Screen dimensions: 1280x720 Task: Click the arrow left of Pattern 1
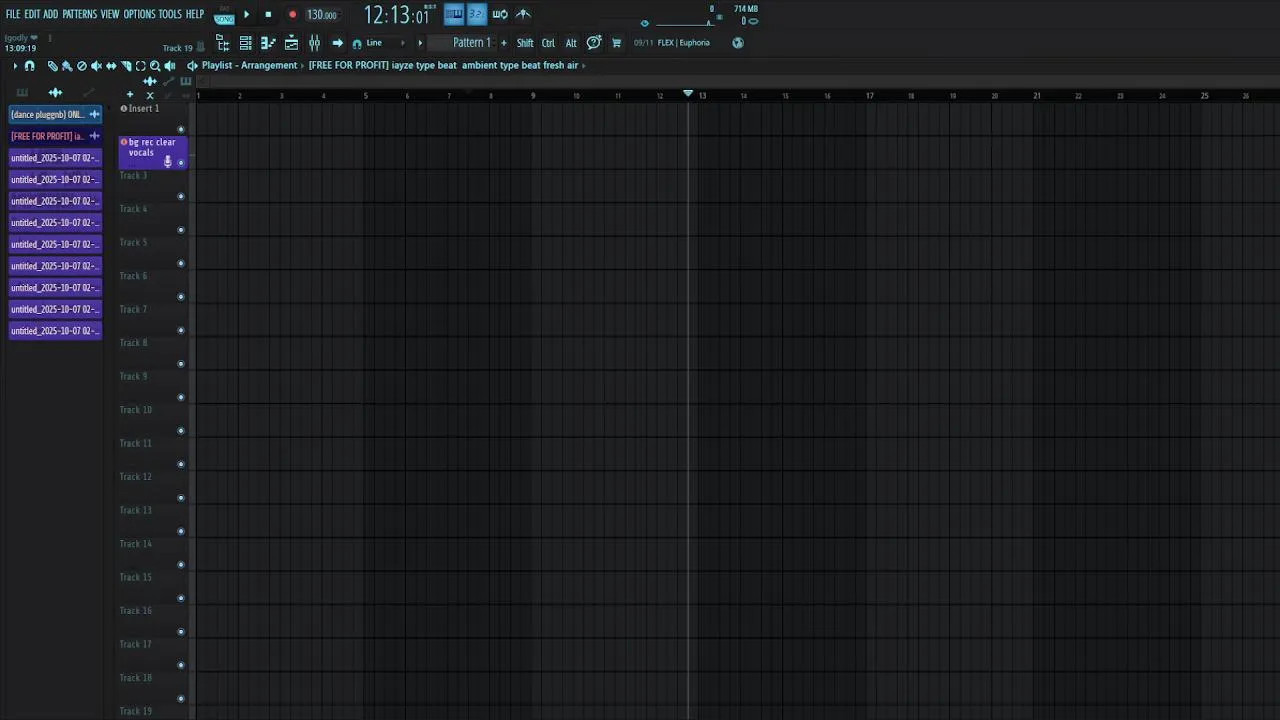[x=420, y=43]
